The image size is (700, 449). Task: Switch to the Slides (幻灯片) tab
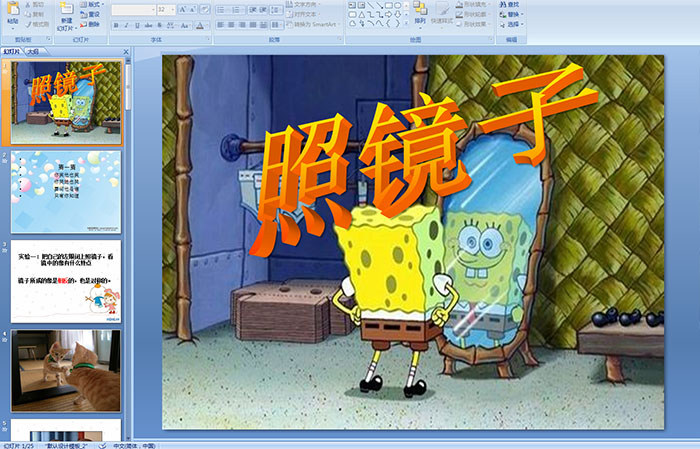pos(12,51)
